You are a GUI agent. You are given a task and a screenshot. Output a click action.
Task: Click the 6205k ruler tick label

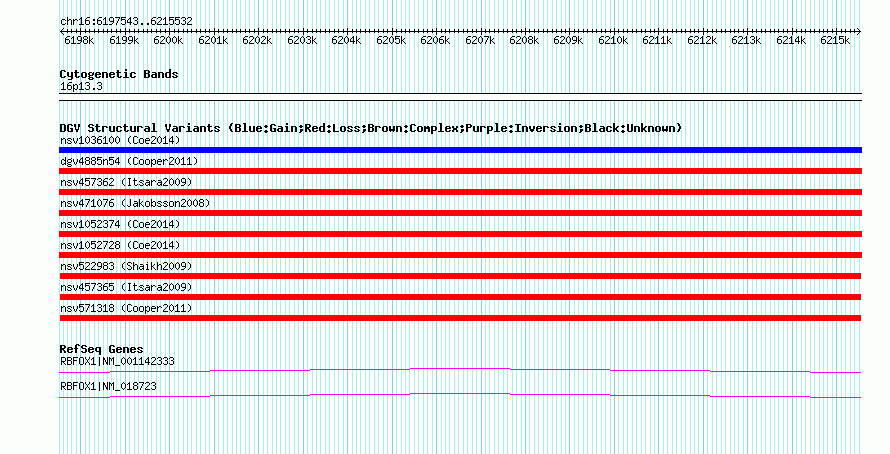(x=391, y=41)
